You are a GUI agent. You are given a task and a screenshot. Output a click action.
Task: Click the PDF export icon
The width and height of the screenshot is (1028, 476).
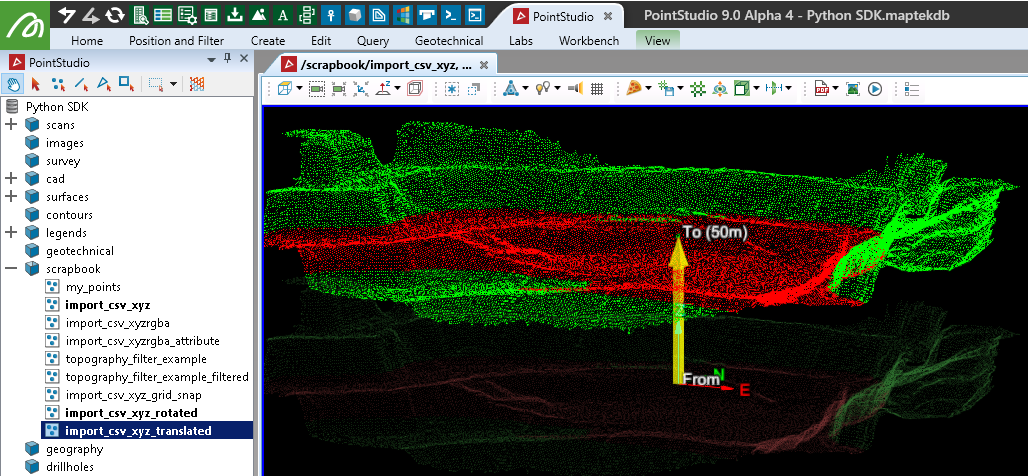822,89
